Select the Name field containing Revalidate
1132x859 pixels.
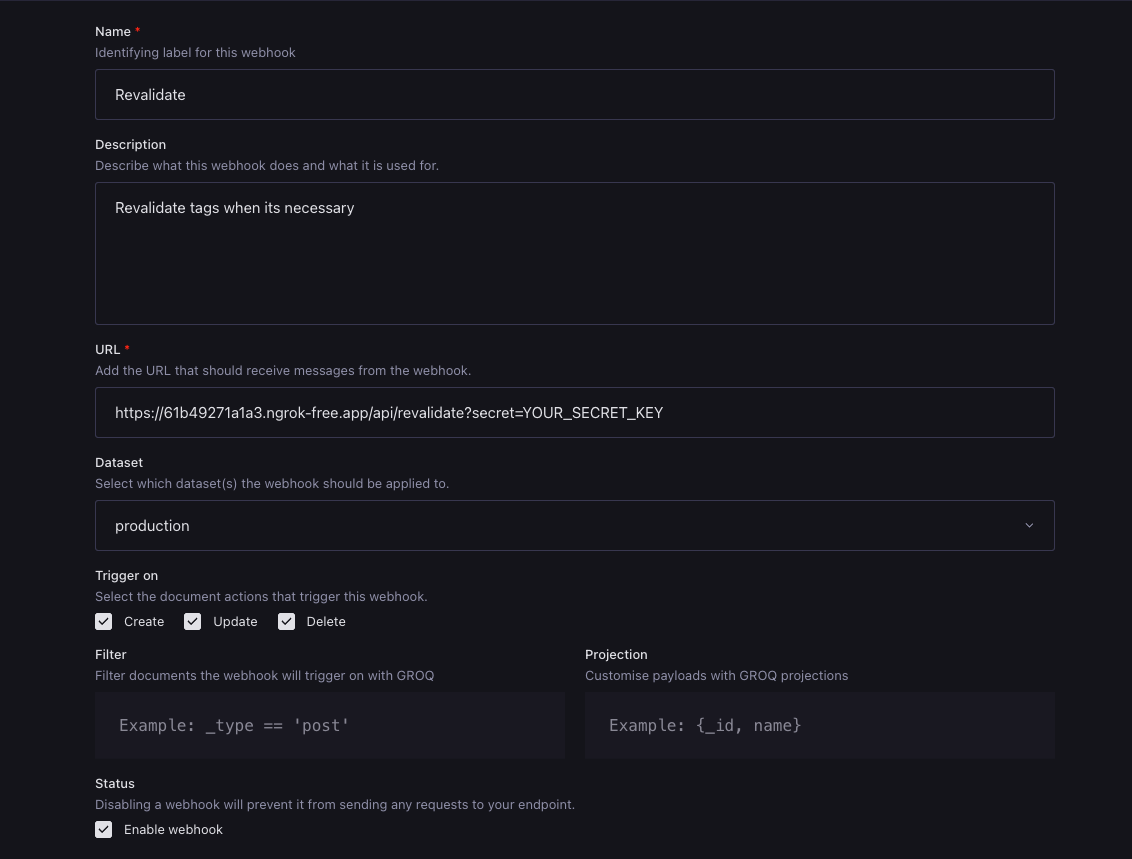click(x=575, y=94)
